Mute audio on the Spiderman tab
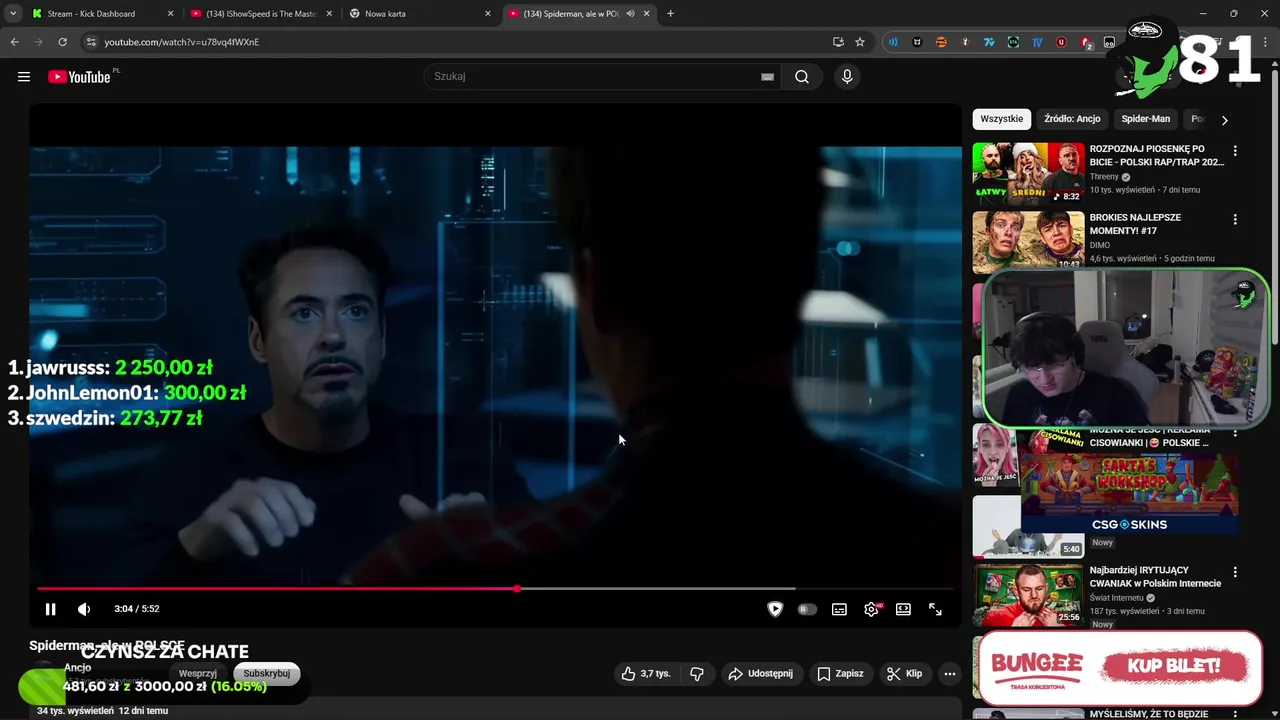Image resolution: width=1280 pixels, height=720 pixels. [x=630, y=14]
